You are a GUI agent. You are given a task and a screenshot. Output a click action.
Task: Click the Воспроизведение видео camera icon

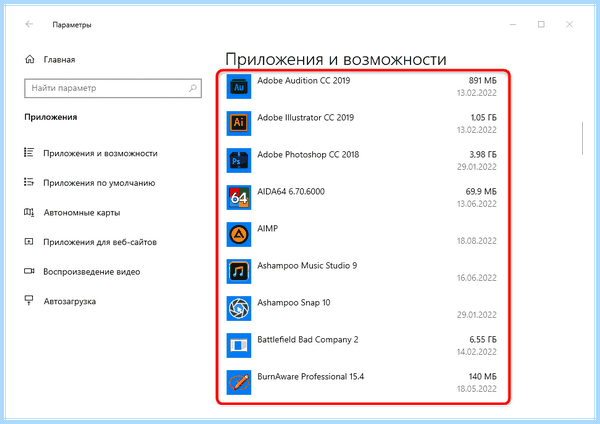pyautogui.click(x=29, y=271)
